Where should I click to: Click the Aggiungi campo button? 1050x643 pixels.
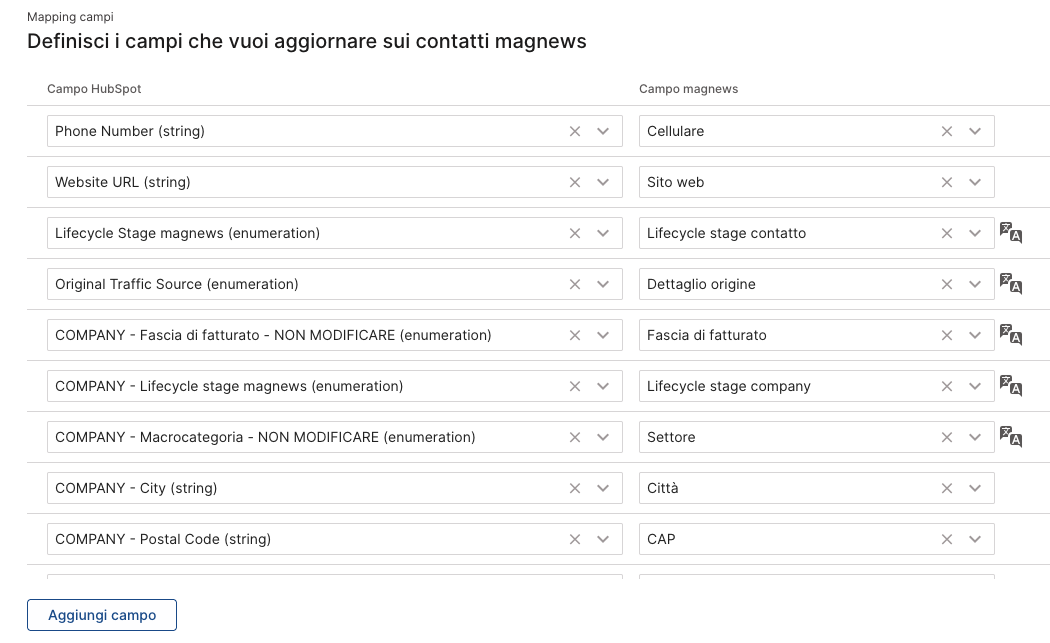102,615
